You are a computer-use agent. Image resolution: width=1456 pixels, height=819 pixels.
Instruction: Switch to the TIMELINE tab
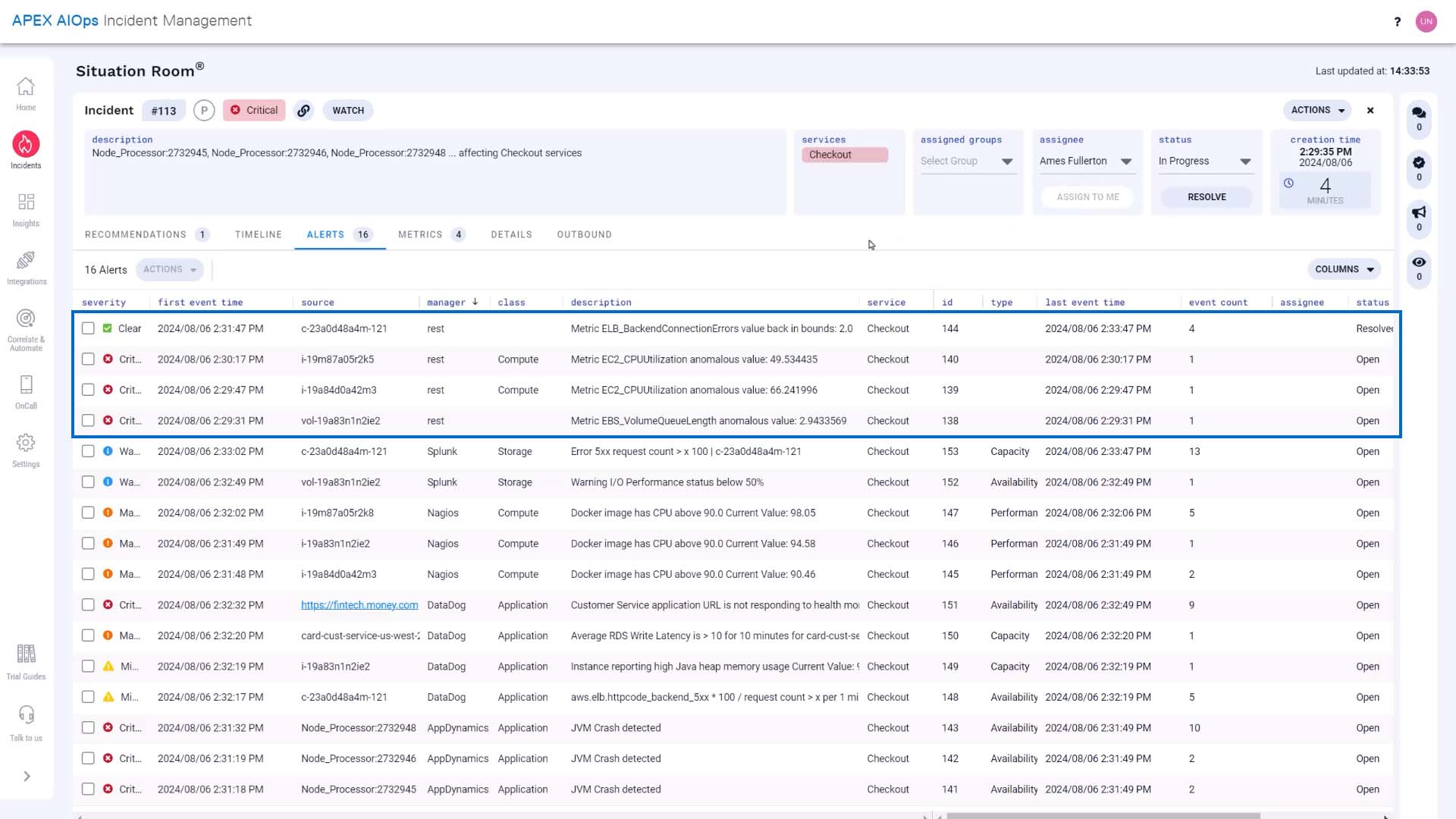pos(258,234)
